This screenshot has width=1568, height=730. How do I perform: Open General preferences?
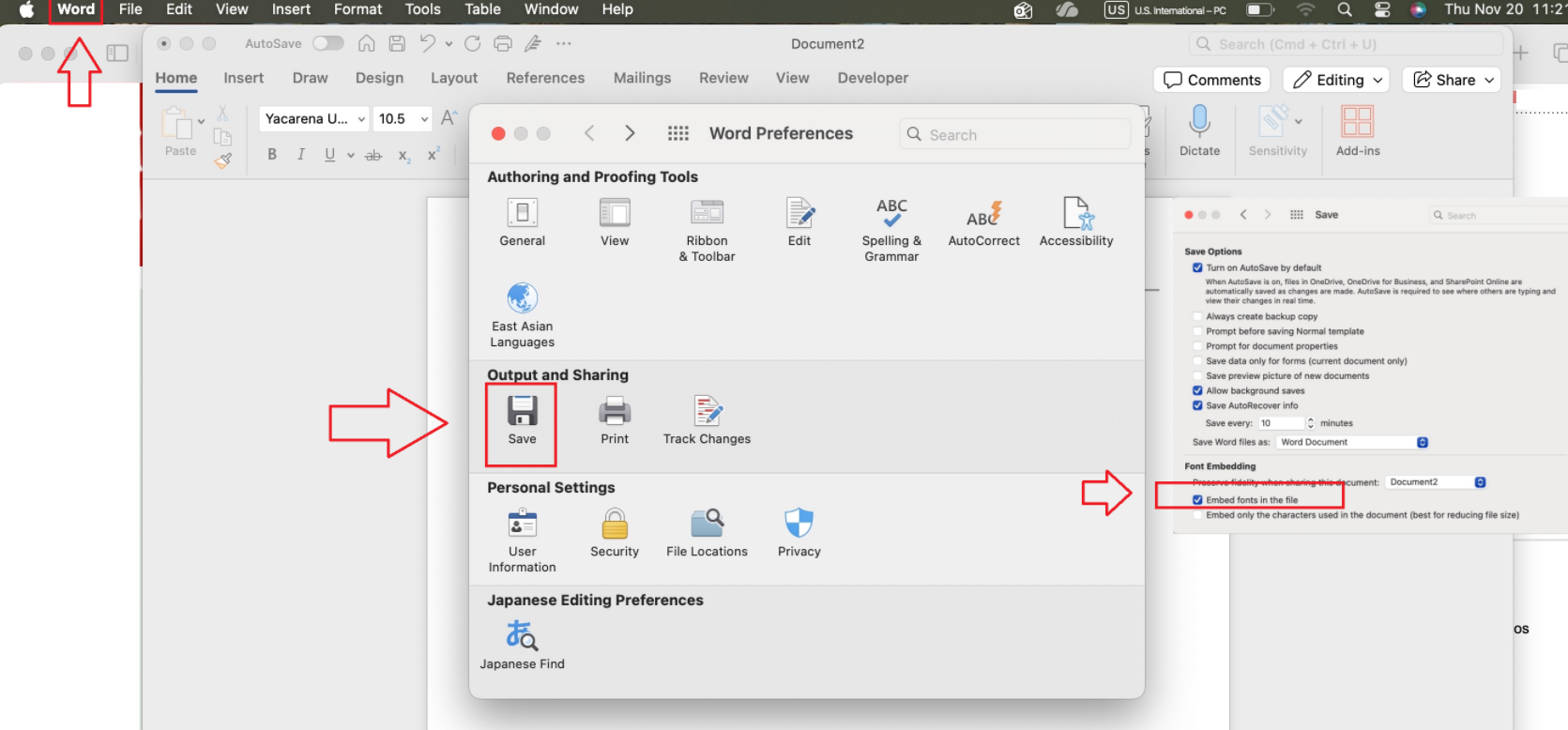click(x=522, y=222)
